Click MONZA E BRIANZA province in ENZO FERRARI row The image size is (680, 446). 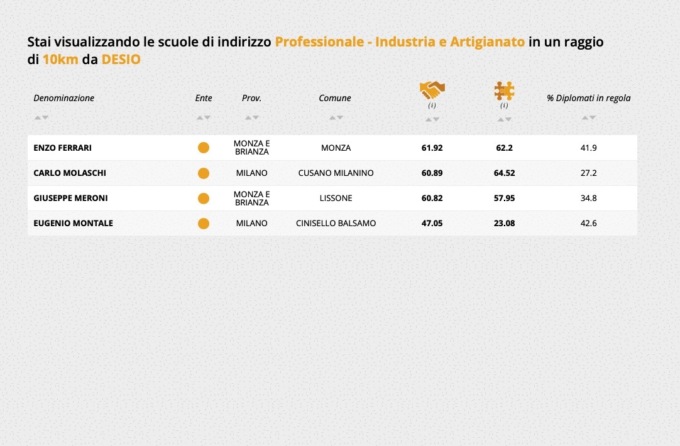(x=252, y=148)
